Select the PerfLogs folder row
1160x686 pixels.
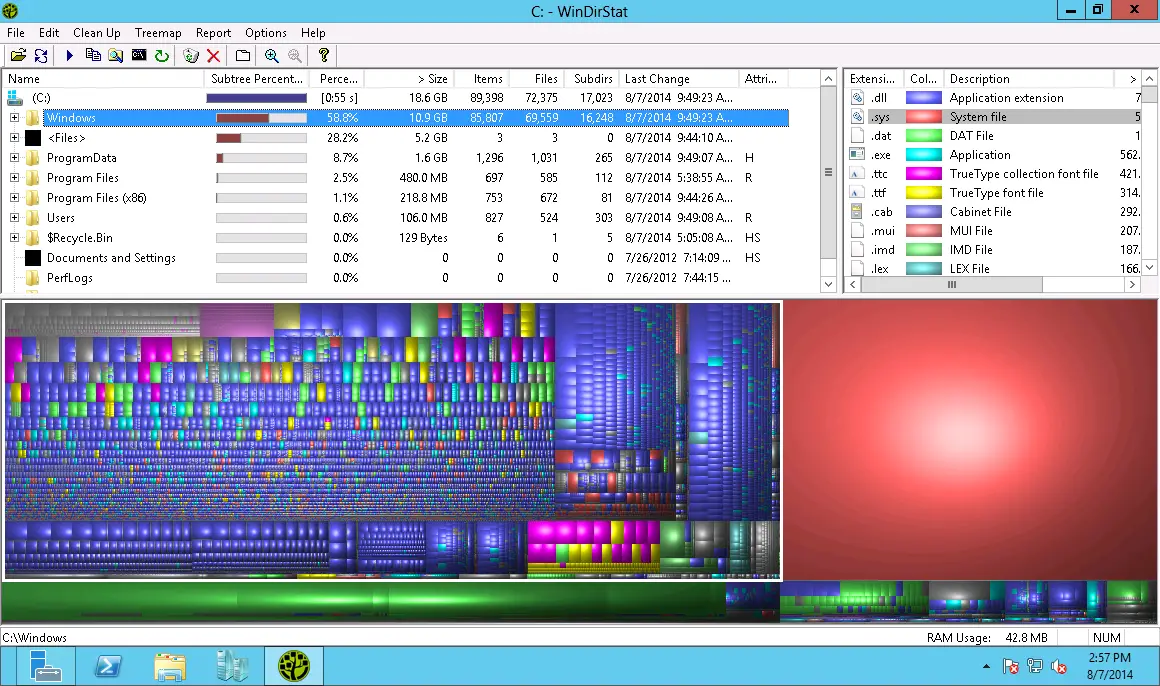point(397,278)
